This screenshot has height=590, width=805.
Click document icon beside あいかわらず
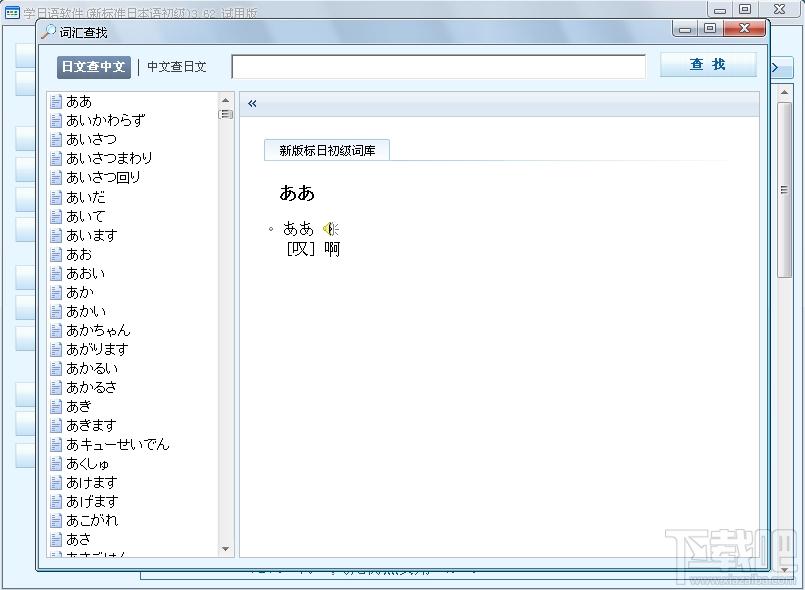click(x=56, y=121)
